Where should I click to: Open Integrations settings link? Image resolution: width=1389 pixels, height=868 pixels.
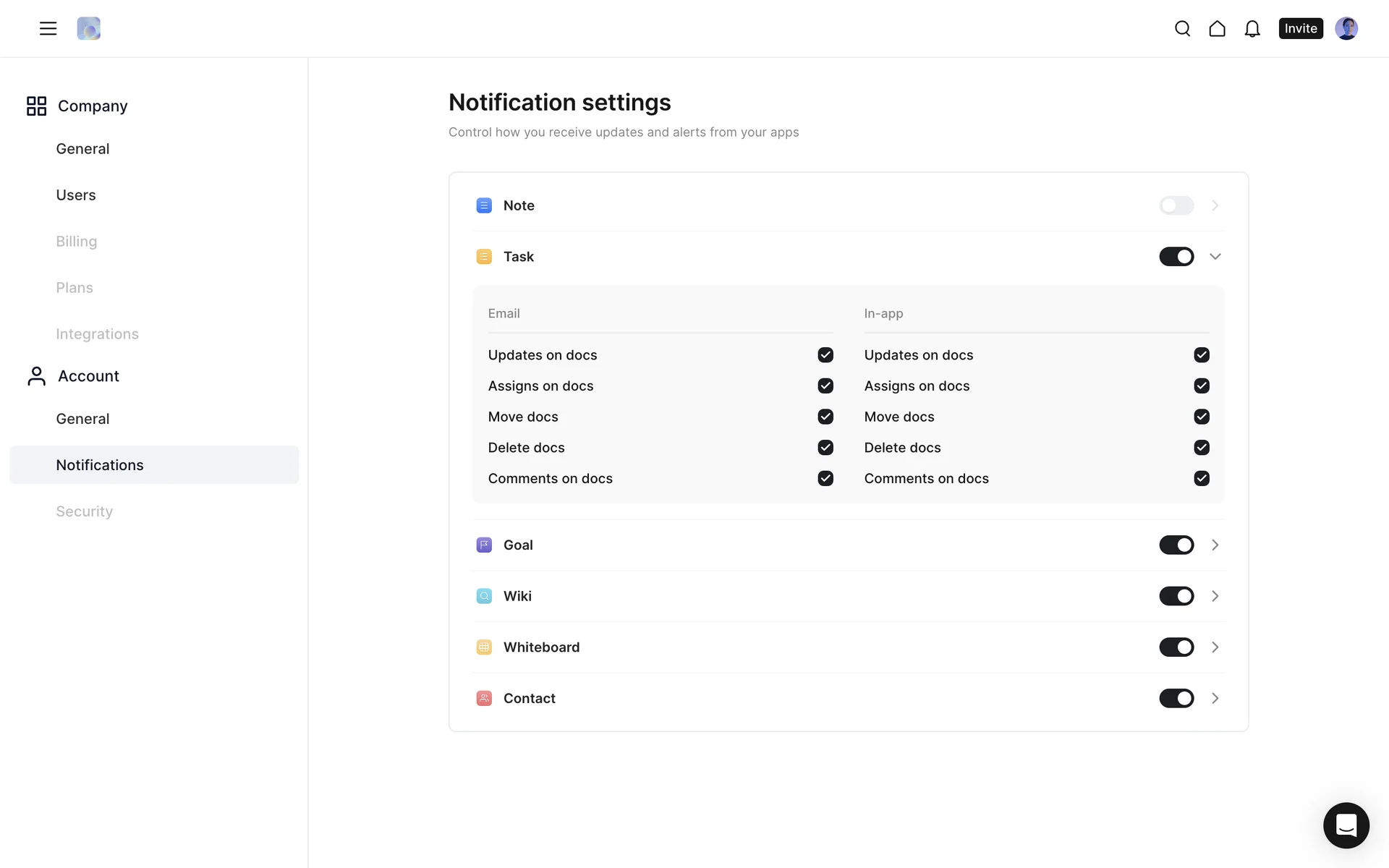[x=97, y=334]
